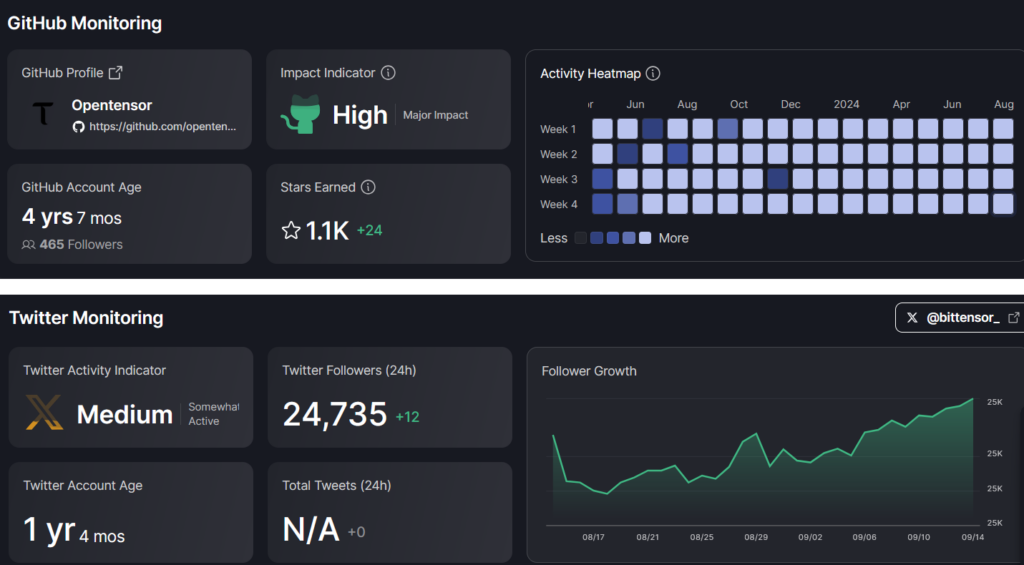Click the GitHub octocat icon before the URL
Screen dimensions: 1024x565
coord(78,127)
